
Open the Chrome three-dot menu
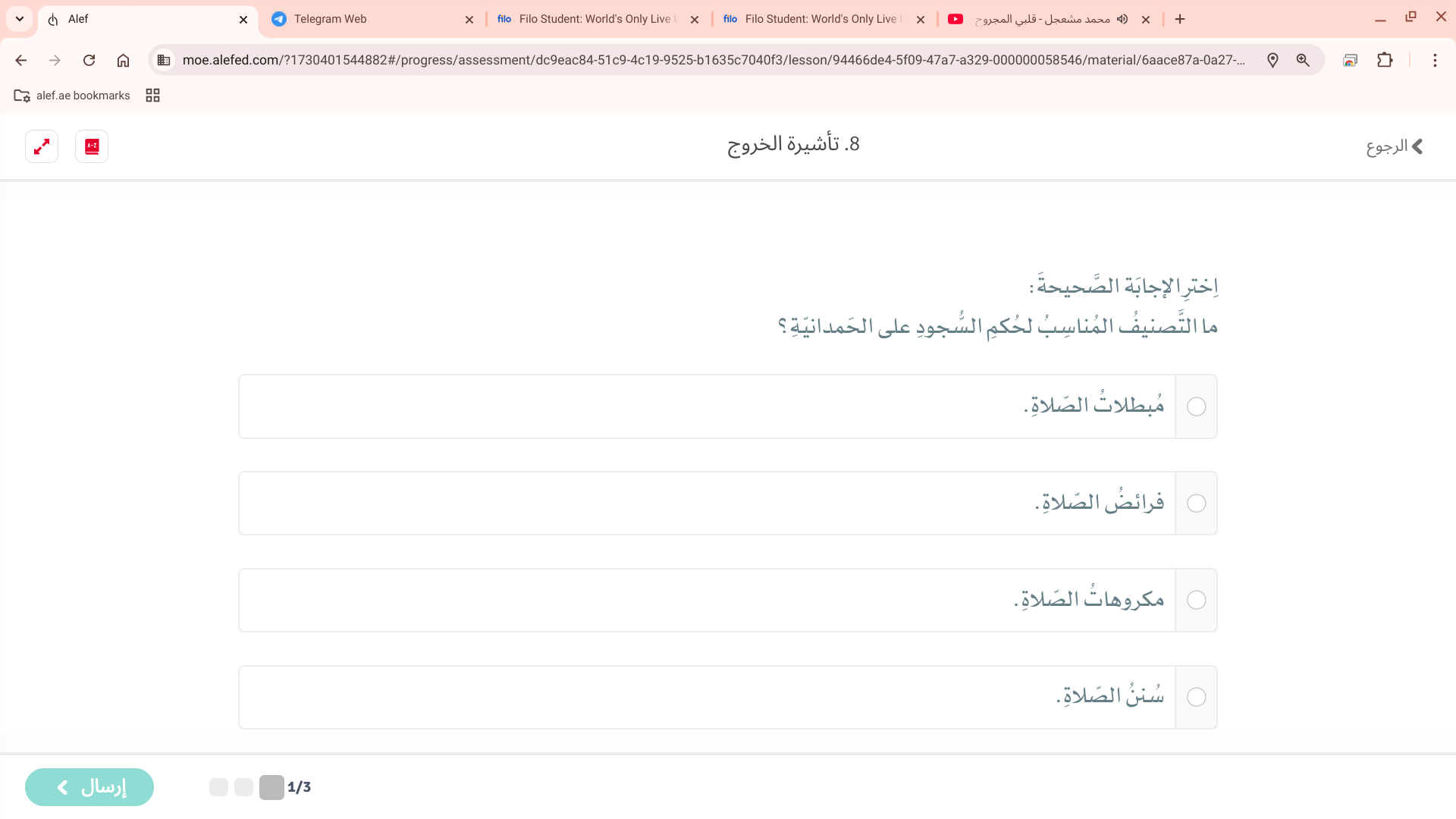click(1435, 60)
